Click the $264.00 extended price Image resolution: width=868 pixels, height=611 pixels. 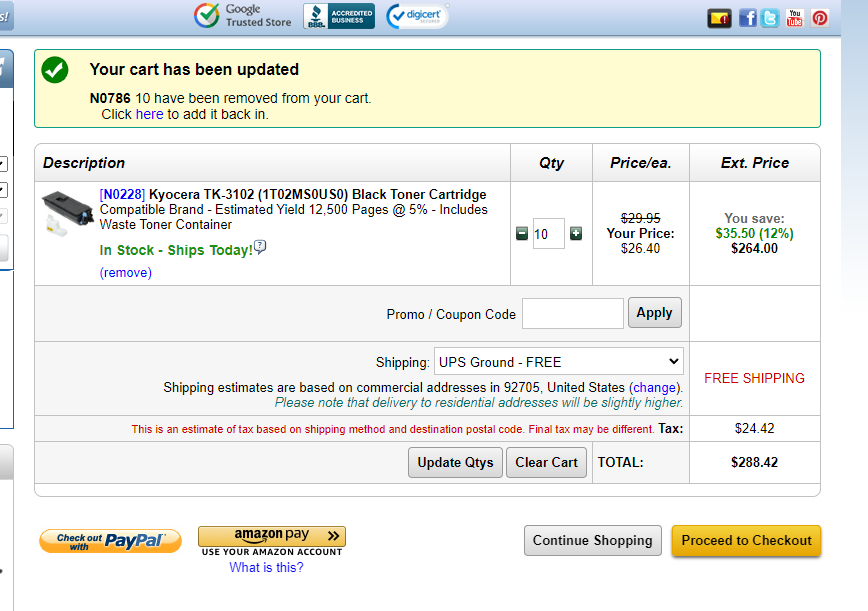pos(755,248)
